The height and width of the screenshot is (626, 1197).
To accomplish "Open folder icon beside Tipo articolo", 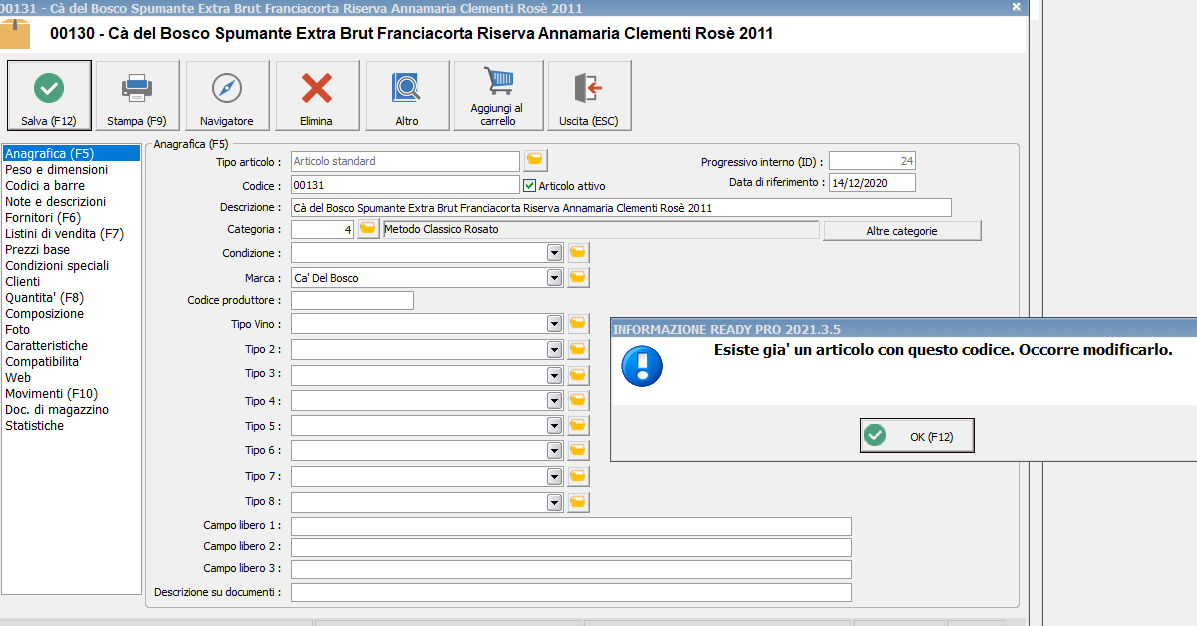I will pyautogui.click(x=535, y=160).
